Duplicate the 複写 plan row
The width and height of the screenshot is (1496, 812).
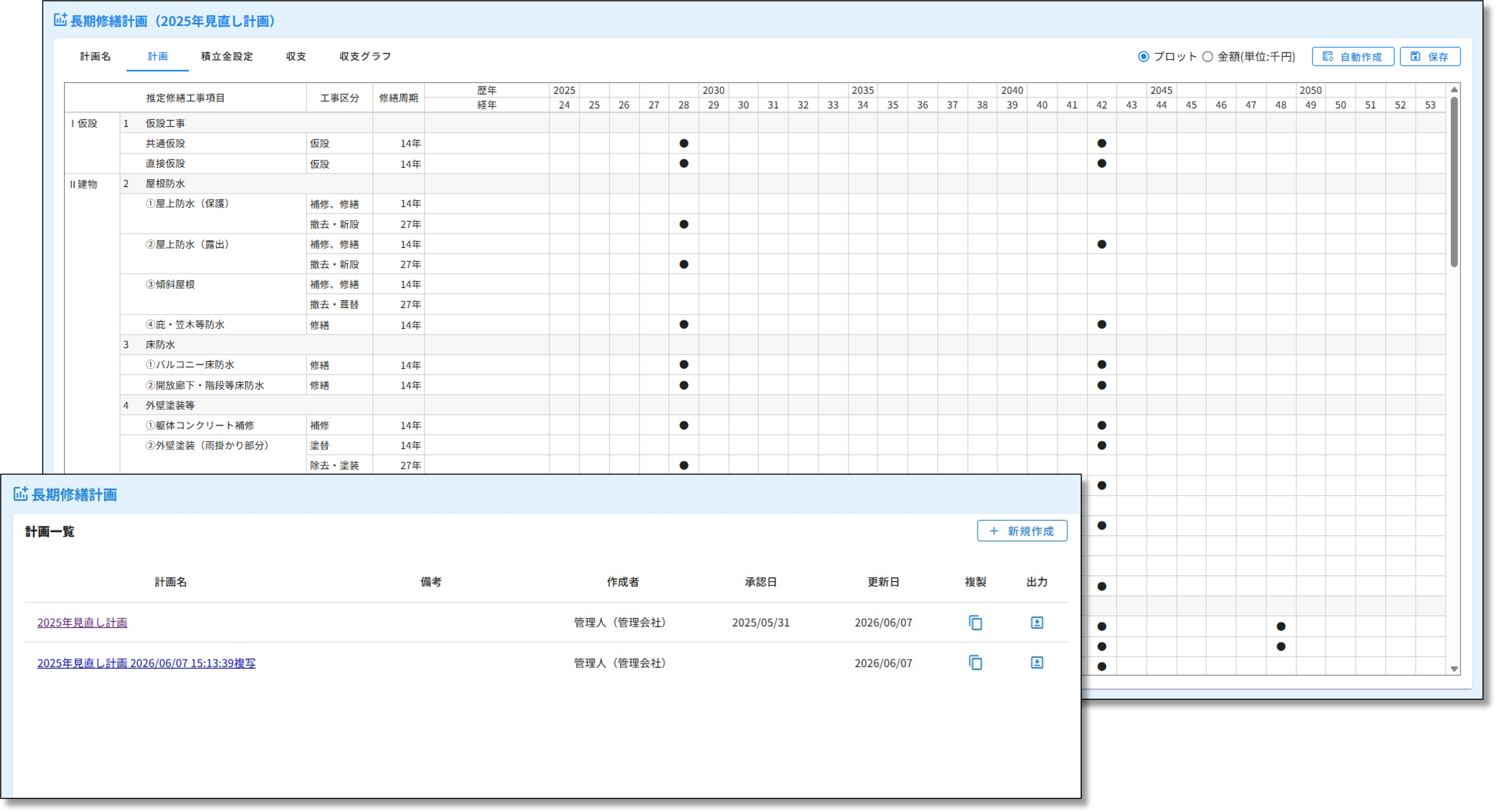(975, 663)
